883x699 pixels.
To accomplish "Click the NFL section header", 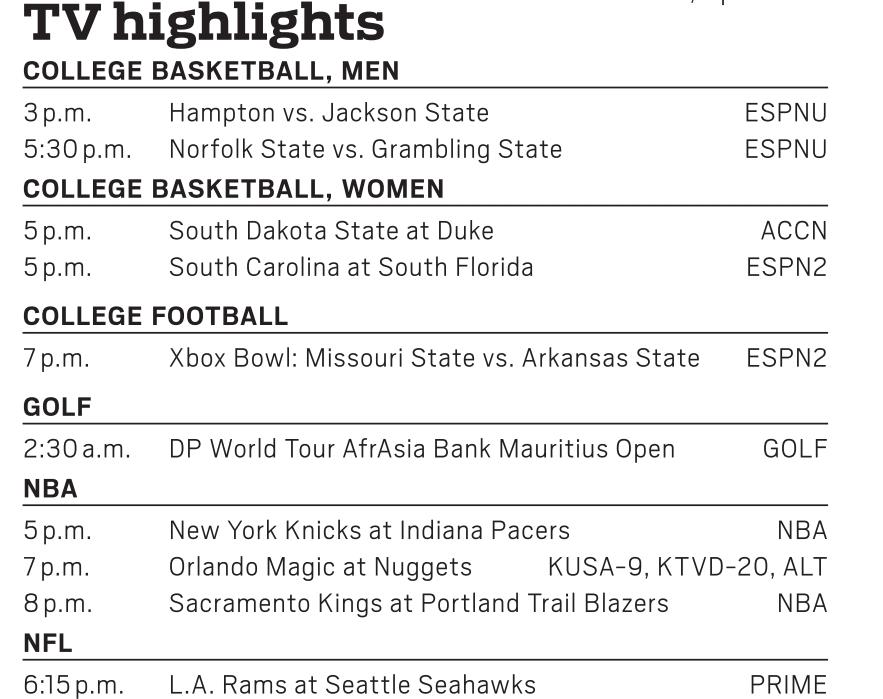I will (x=48, y=645).
